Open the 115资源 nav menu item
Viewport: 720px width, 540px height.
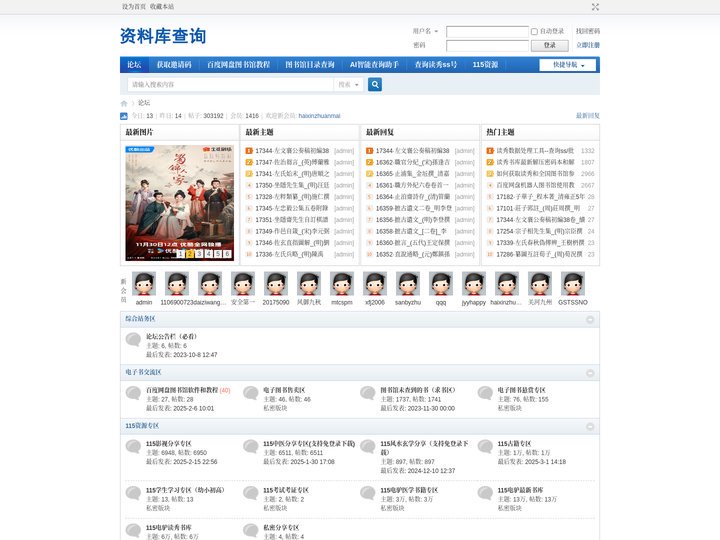pyautogui.click(x=485, y=65)
